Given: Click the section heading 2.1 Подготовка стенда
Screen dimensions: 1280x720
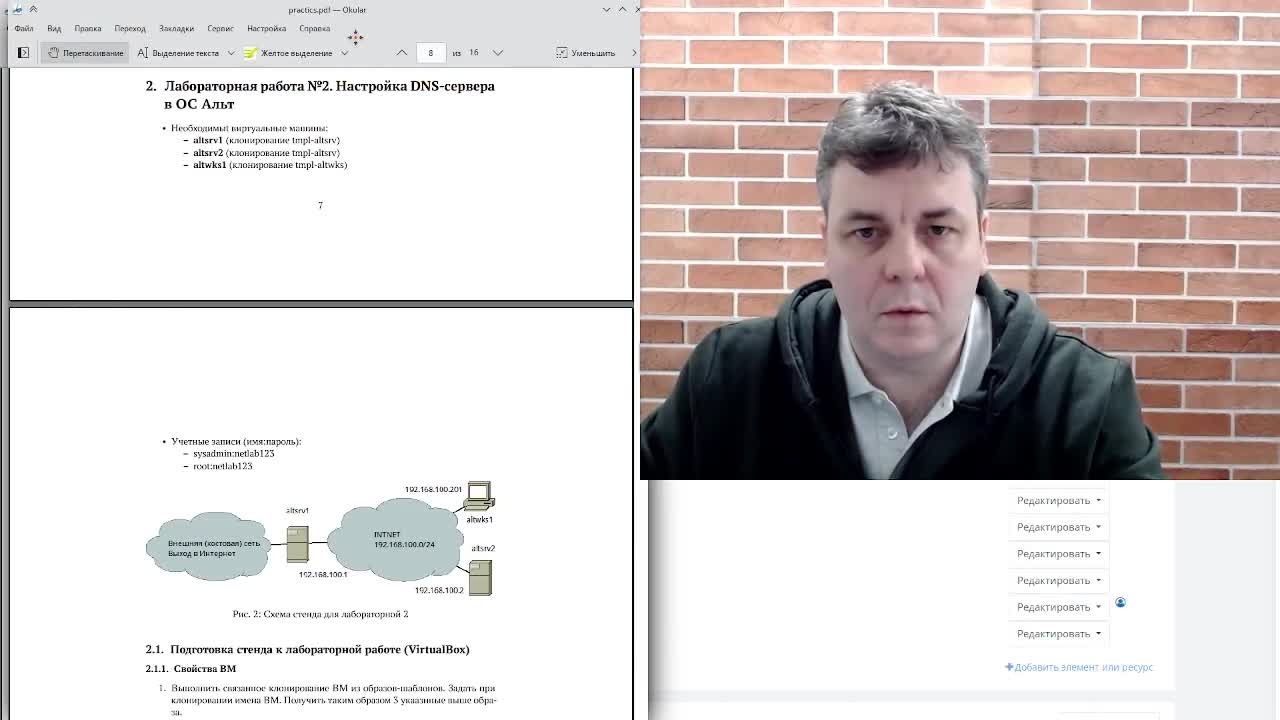Looking at the screenshot, I should 307,649.
